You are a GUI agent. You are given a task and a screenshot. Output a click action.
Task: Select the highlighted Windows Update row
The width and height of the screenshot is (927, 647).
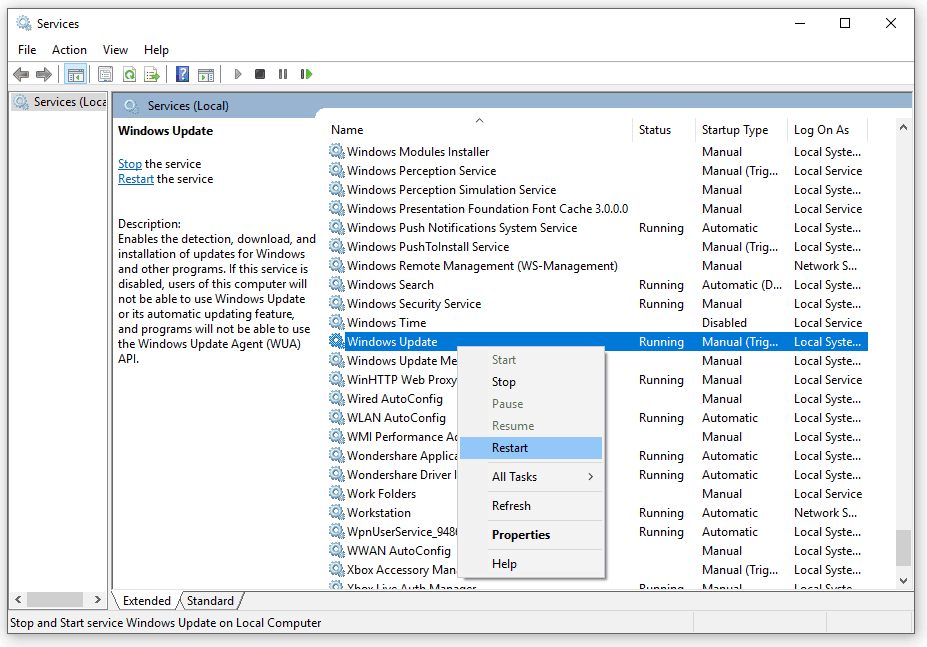click(597, 341)
